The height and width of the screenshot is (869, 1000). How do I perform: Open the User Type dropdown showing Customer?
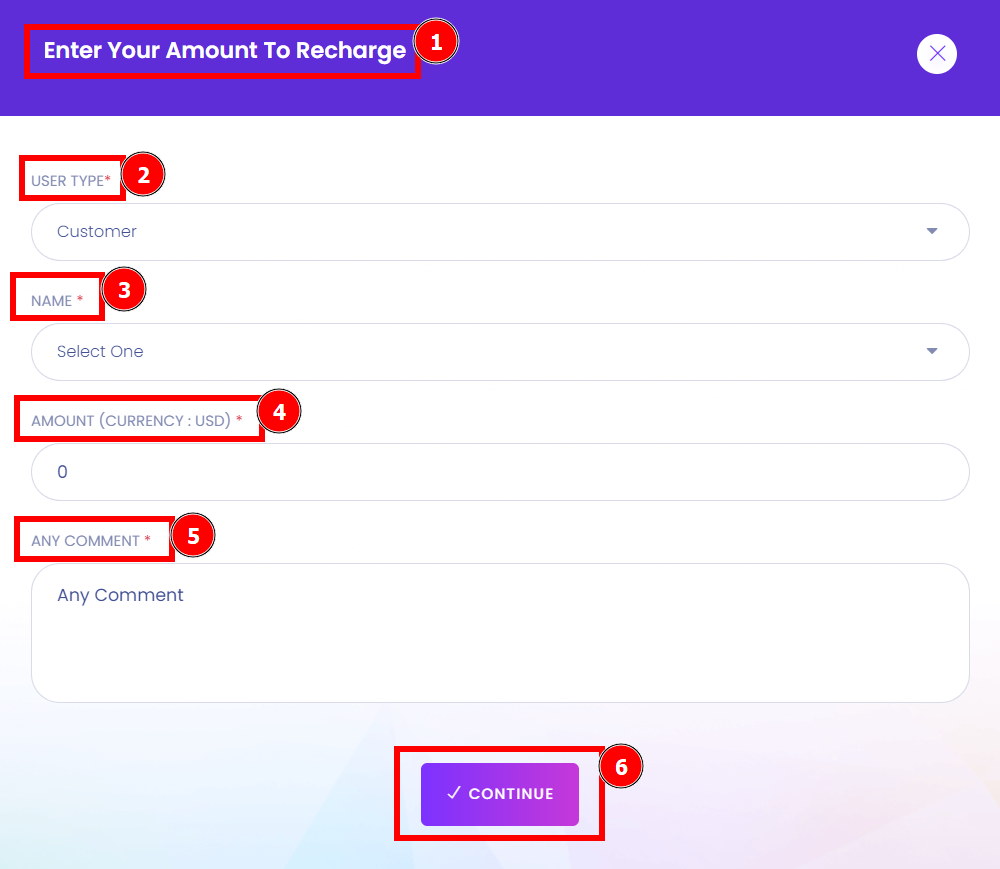tap(500, 231)
